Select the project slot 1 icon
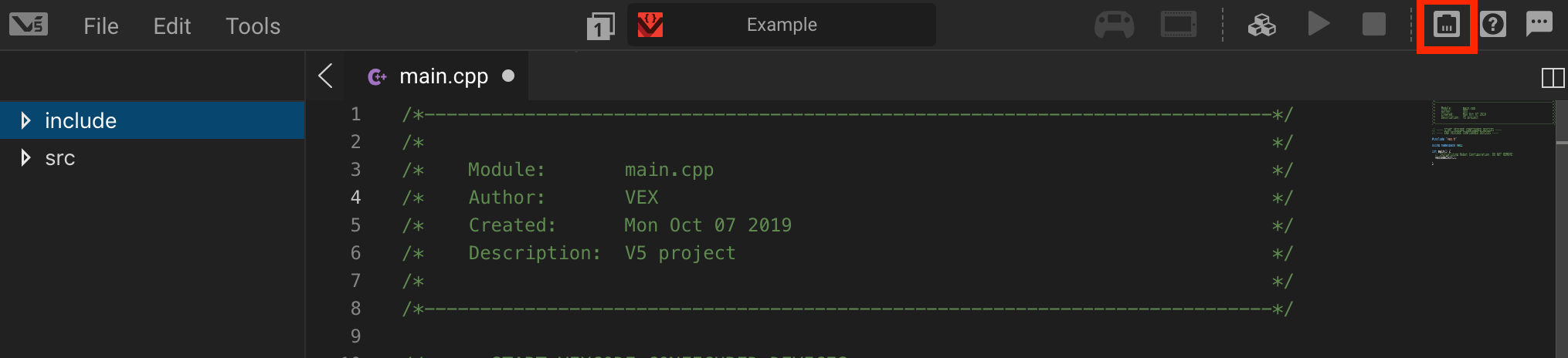The height and width of the screenshot is (358, 1568). 600,26
